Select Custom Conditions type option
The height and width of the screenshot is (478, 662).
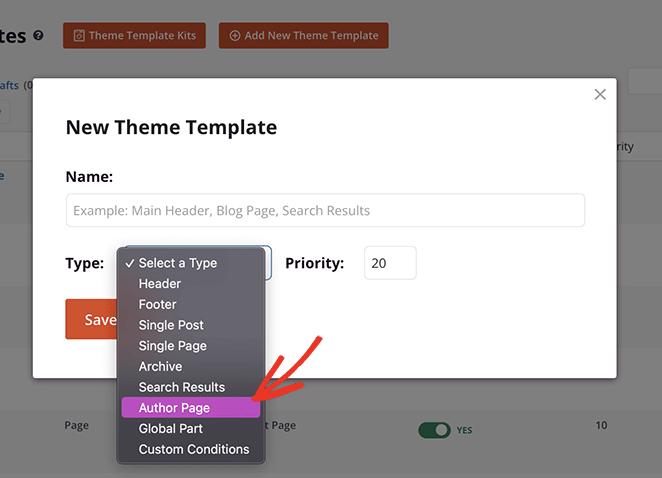point(191,449)
